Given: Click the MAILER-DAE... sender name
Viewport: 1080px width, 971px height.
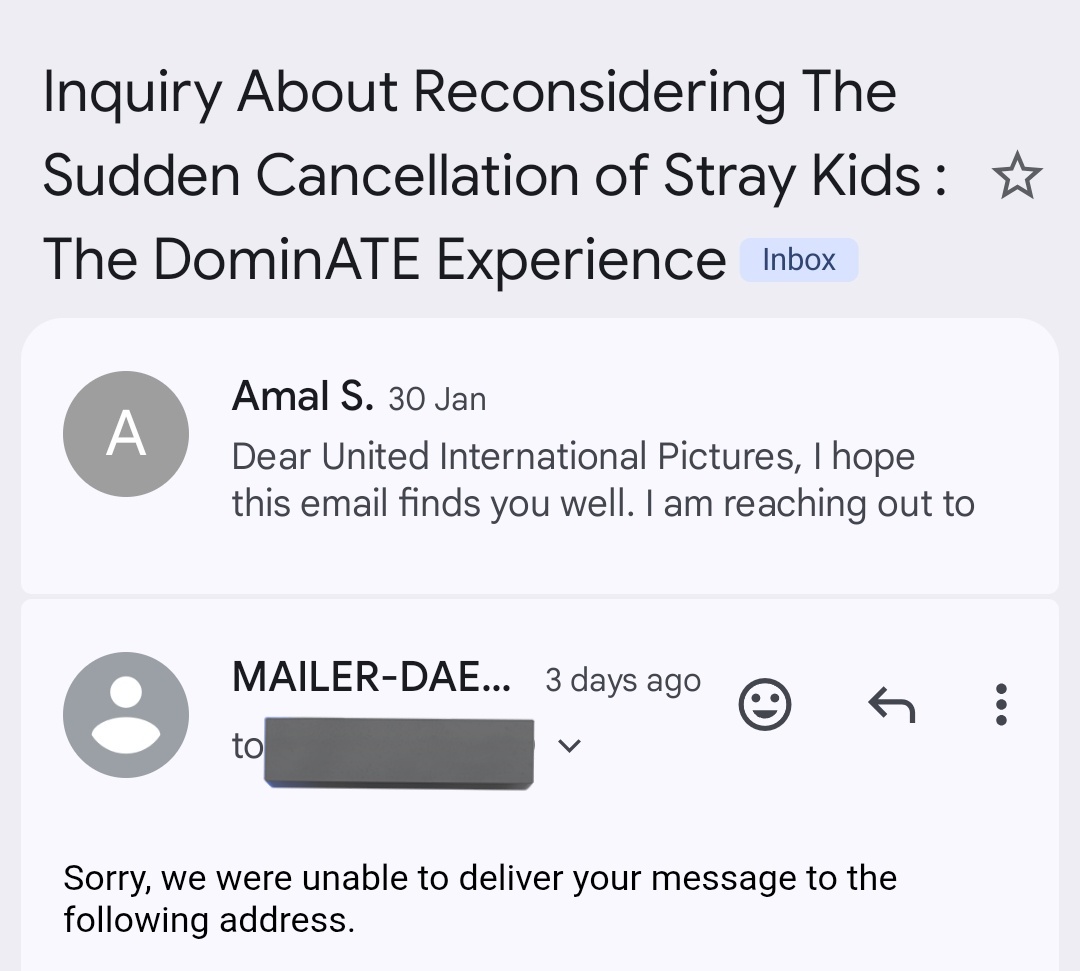Looking at the screenshot, I should (372, 678).
